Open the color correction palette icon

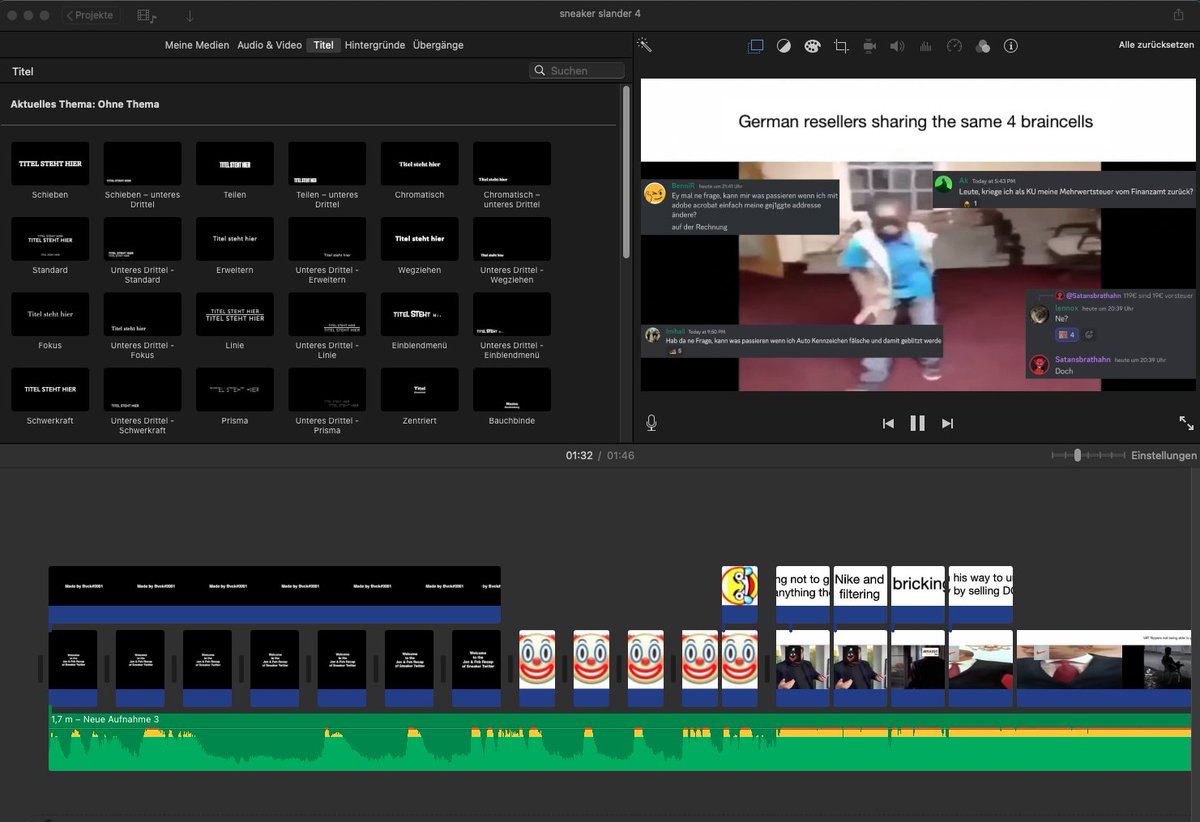[812, 46]
